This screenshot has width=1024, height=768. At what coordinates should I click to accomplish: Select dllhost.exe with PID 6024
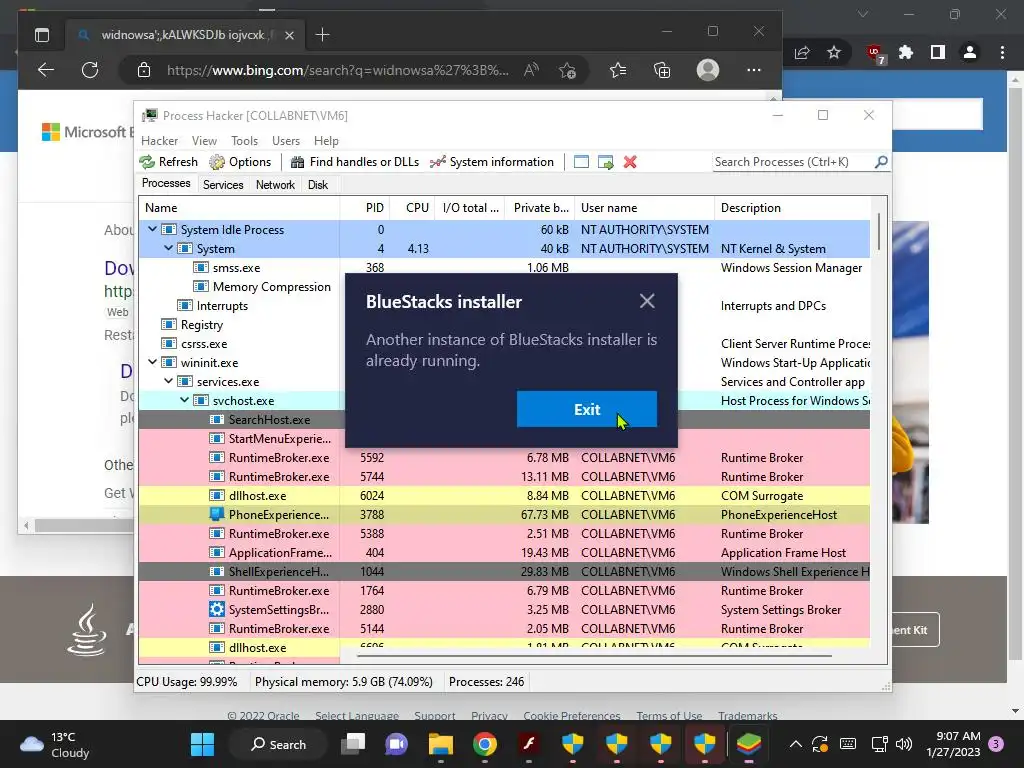[504, 496]
